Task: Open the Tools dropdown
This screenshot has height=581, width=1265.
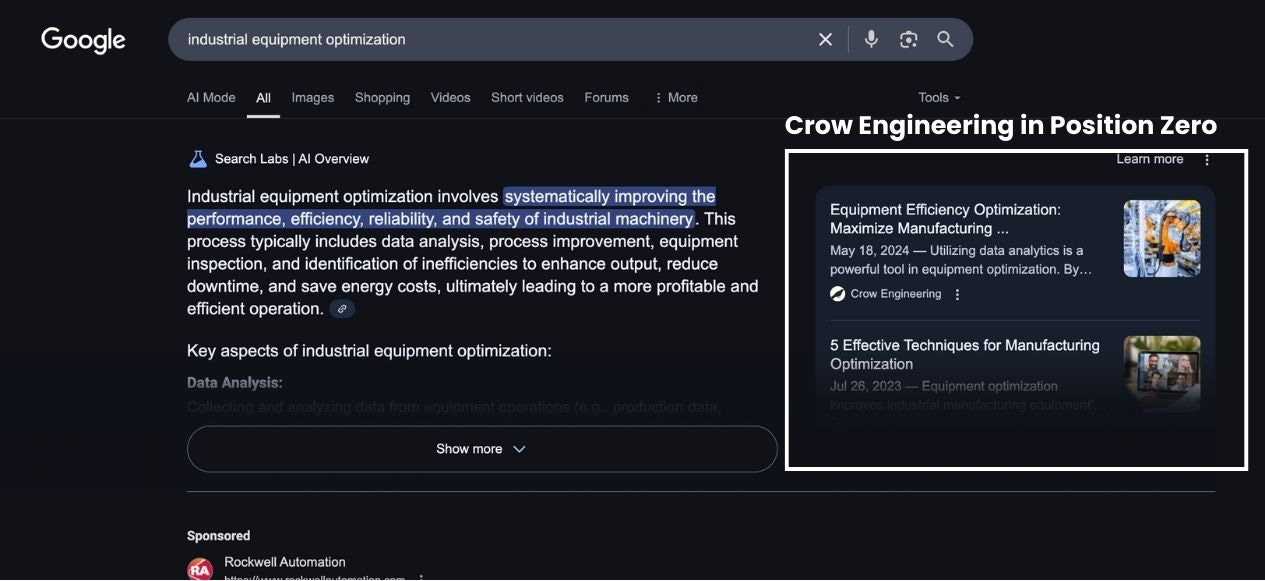Action: click(939, 97)
